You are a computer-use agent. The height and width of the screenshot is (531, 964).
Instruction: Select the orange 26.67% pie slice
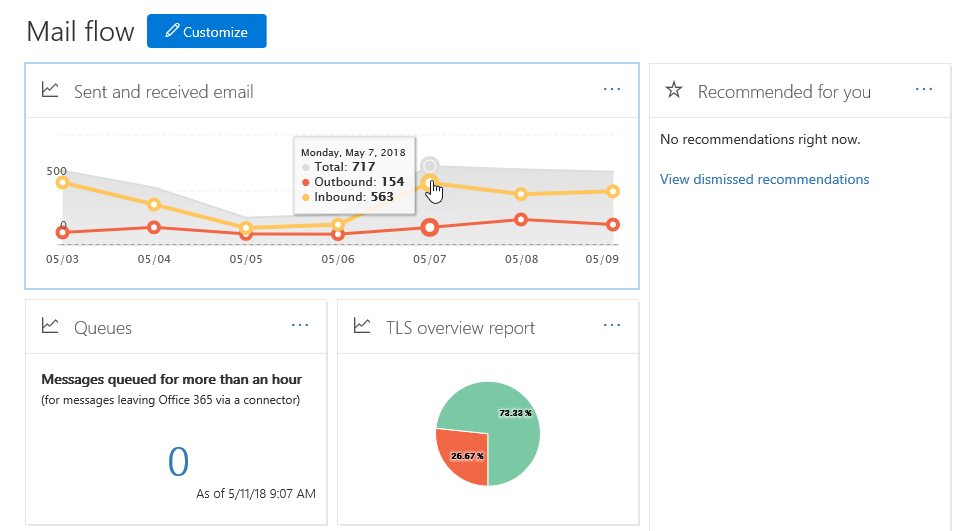pos(460,455)
